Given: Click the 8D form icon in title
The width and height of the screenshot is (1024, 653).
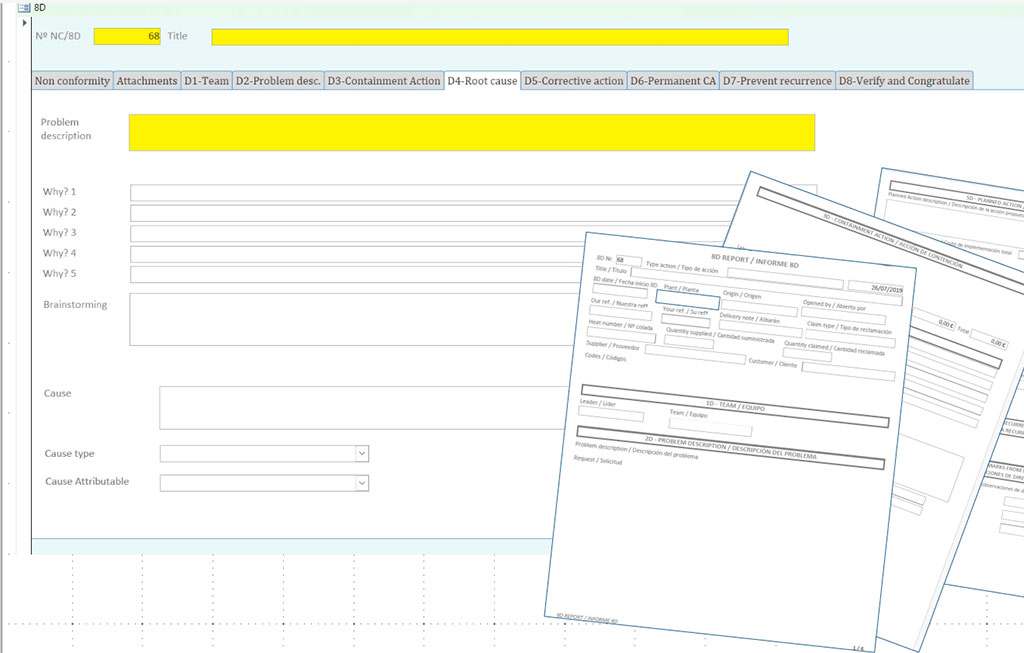Looking at the screenshot, I should click(24, 7).
